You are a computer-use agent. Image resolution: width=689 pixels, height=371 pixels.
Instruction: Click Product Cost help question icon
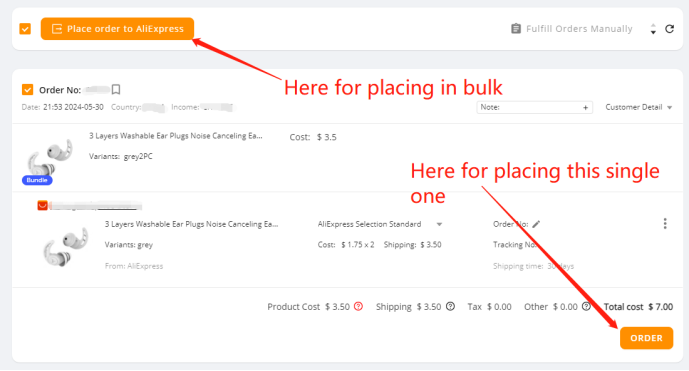tap(359, 306)
